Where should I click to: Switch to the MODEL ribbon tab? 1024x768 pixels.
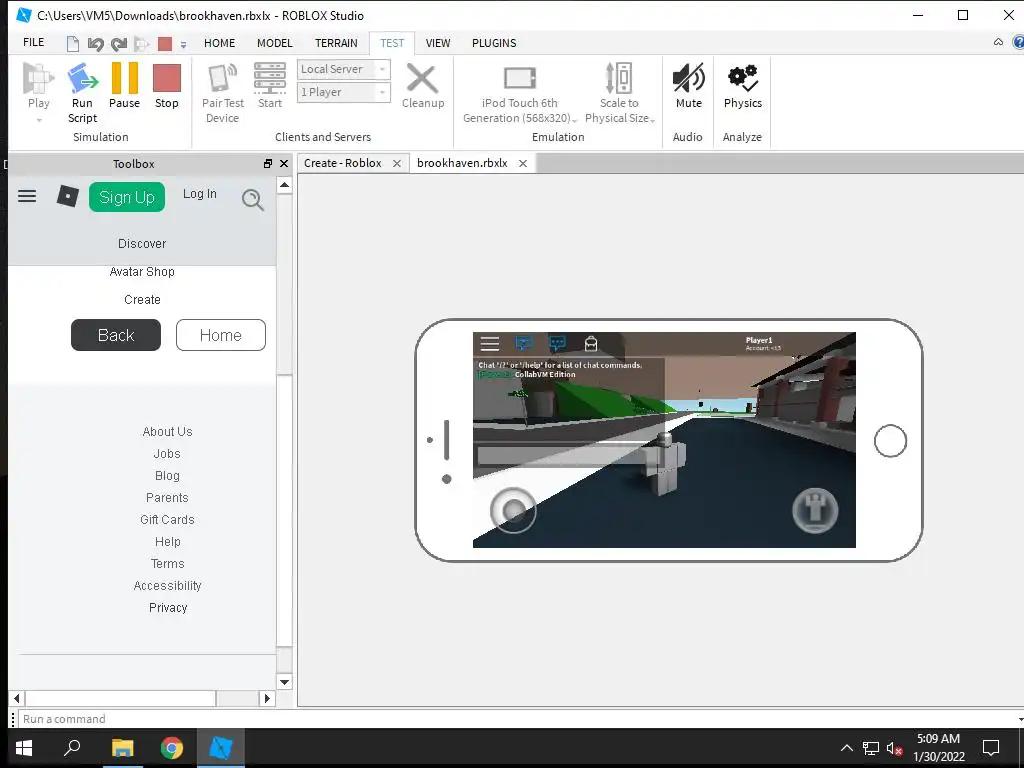(274, 43)
